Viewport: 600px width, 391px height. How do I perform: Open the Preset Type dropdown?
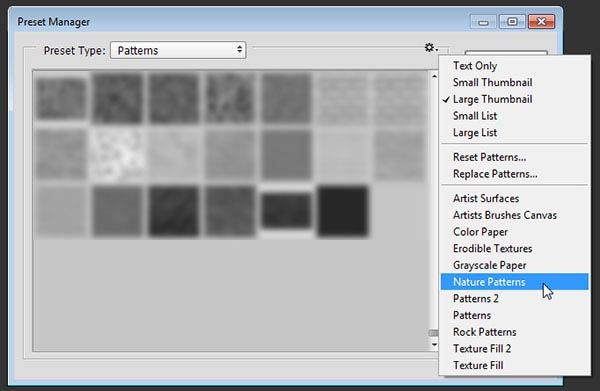point(178,50)
